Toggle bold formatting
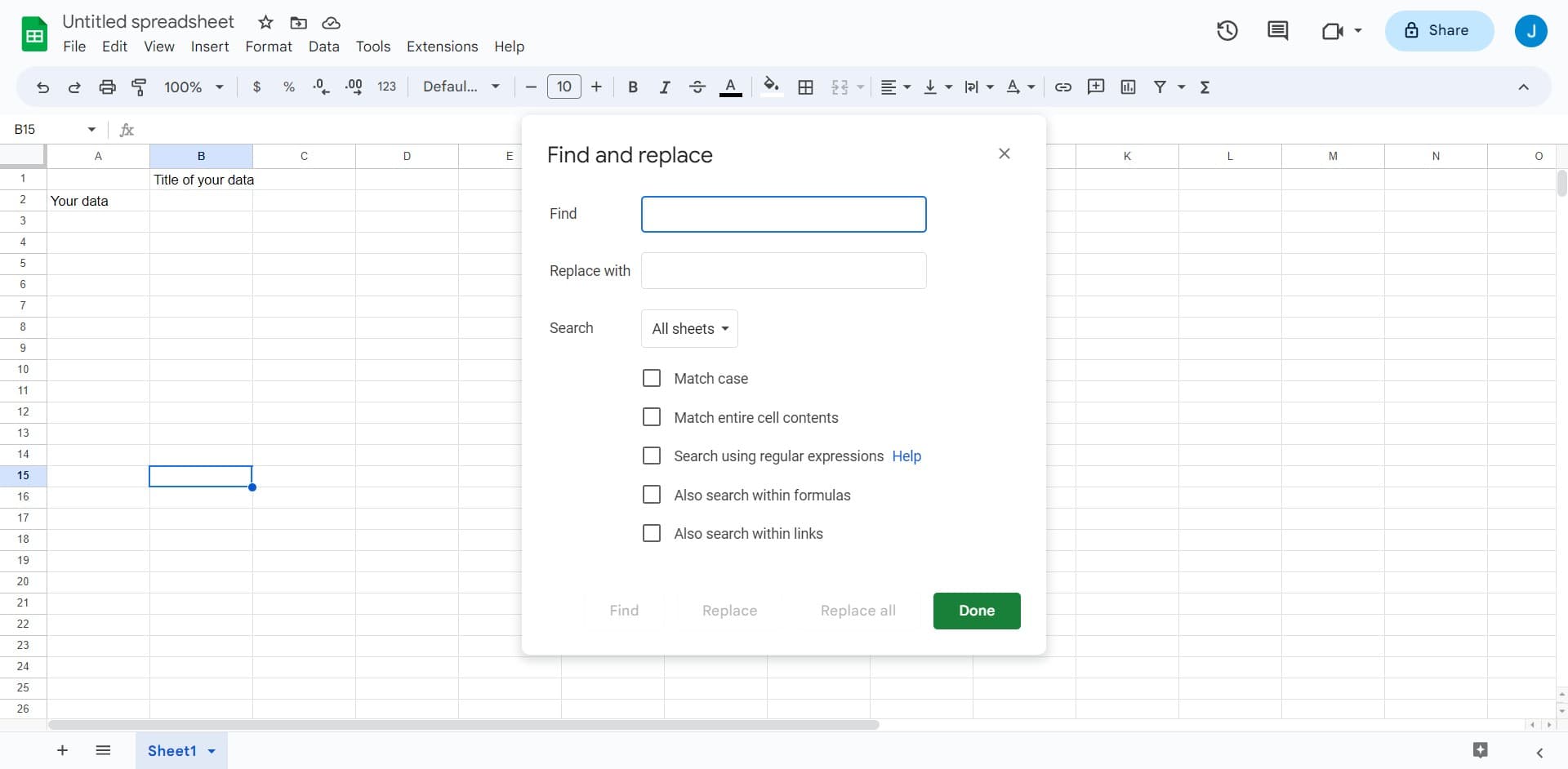Viewport: 1568px width, 769px height. tap(633, 87)
